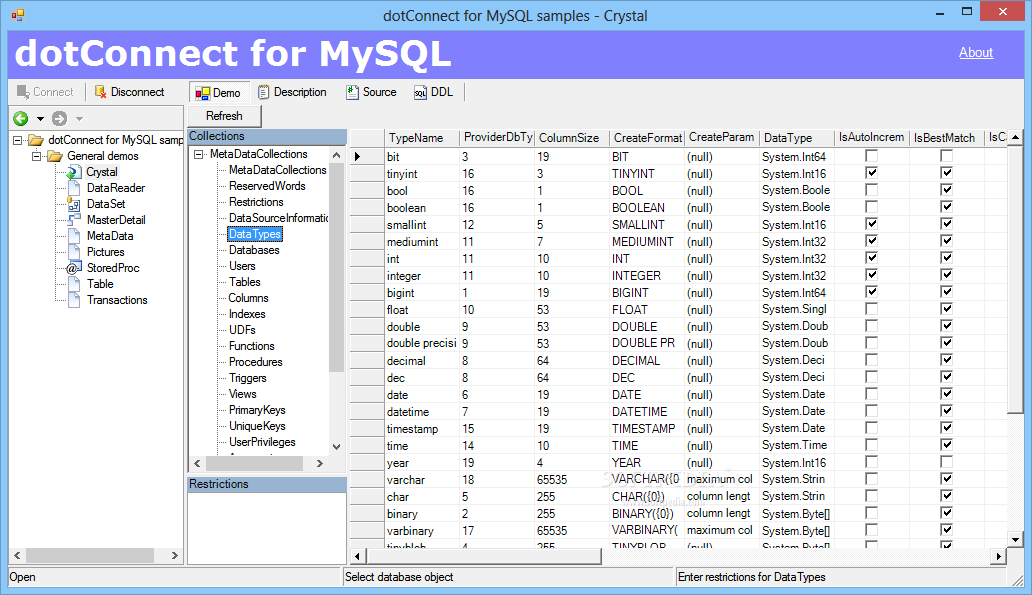Click the row selector for bit row
1032x595 pixels.
pos(367,157)
